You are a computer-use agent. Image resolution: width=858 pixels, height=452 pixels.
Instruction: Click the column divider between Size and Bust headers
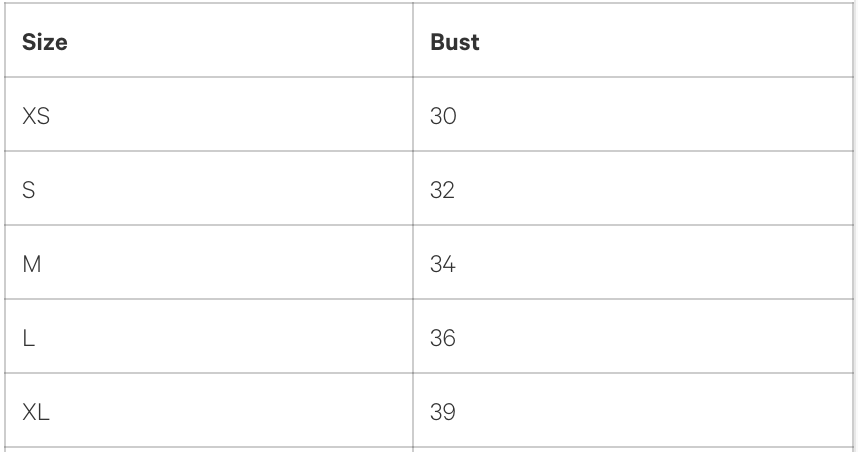click(x=414, y=45)
